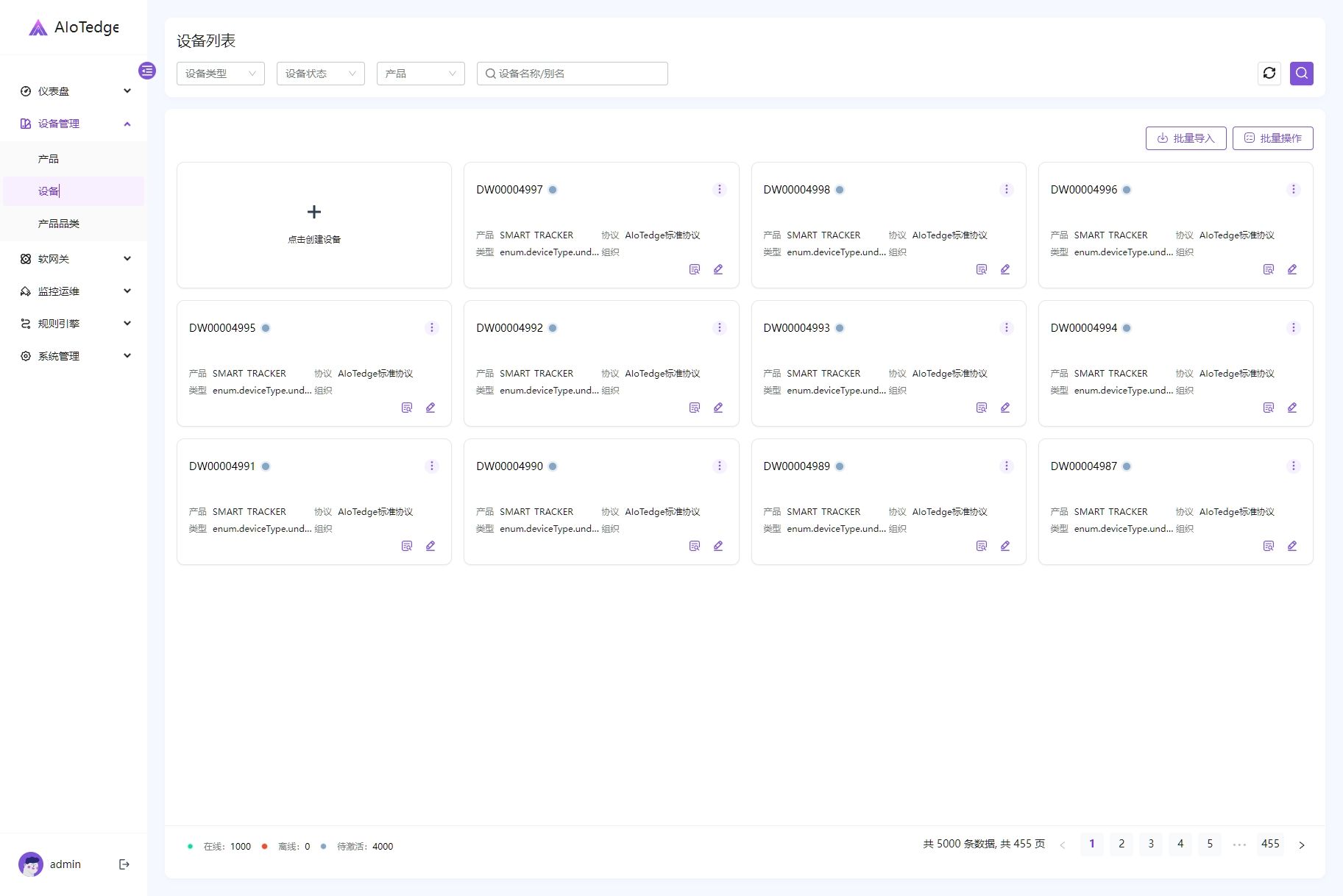Image resolution: width=1343 pixels, height=896 pixels.
Task: Click edit pencil icon on DW00004993
Action: [1005, 408]
